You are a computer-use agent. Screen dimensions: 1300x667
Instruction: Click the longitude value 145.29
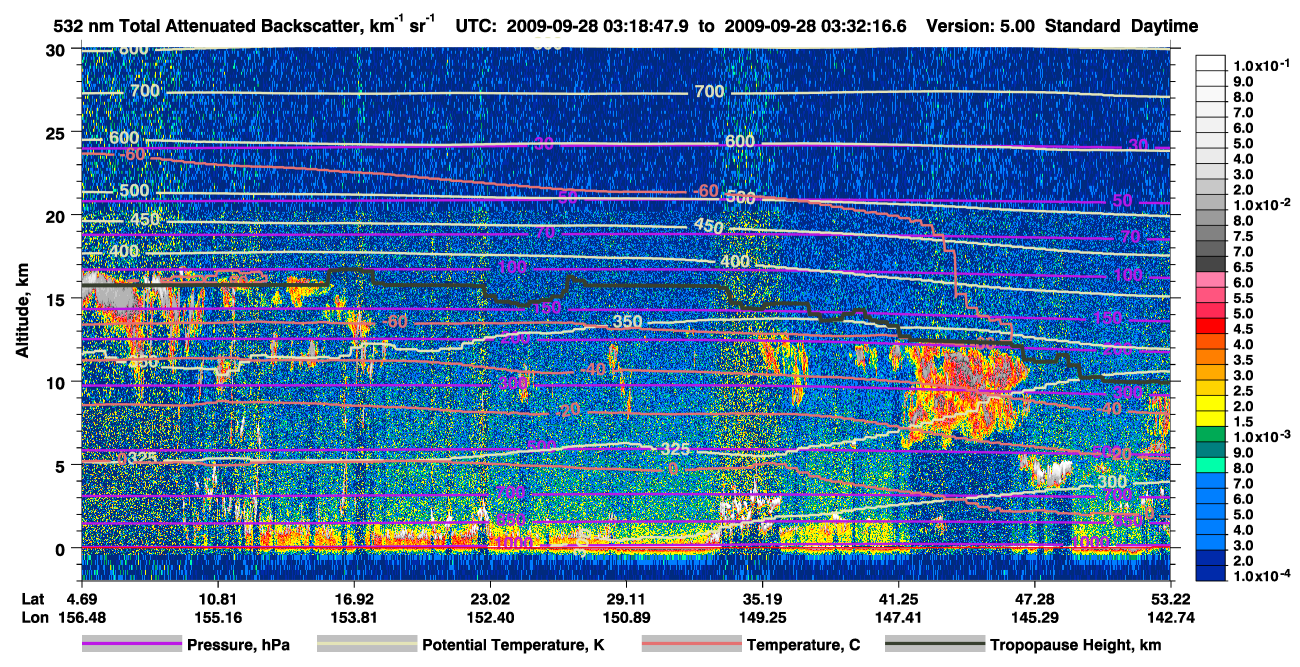(x=1034, y=617)
